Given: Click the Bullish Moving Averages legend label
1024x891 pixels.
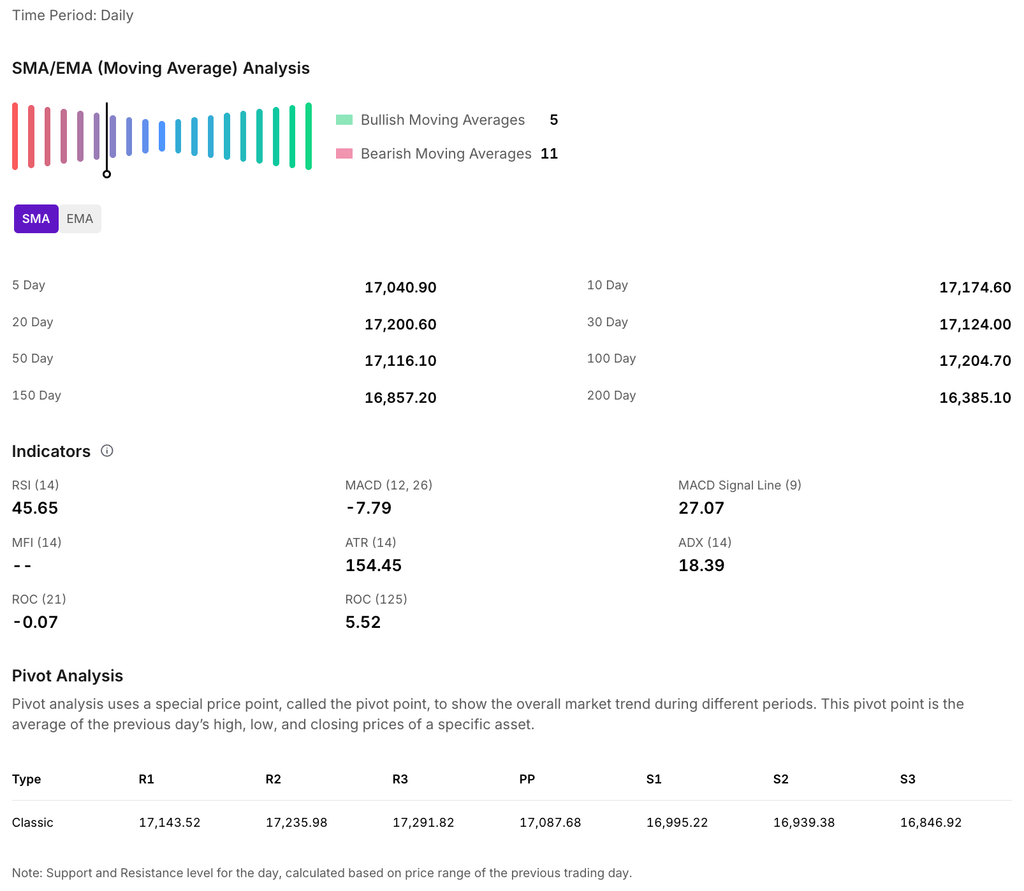Looking at the screenshot, I should point(442,120).
